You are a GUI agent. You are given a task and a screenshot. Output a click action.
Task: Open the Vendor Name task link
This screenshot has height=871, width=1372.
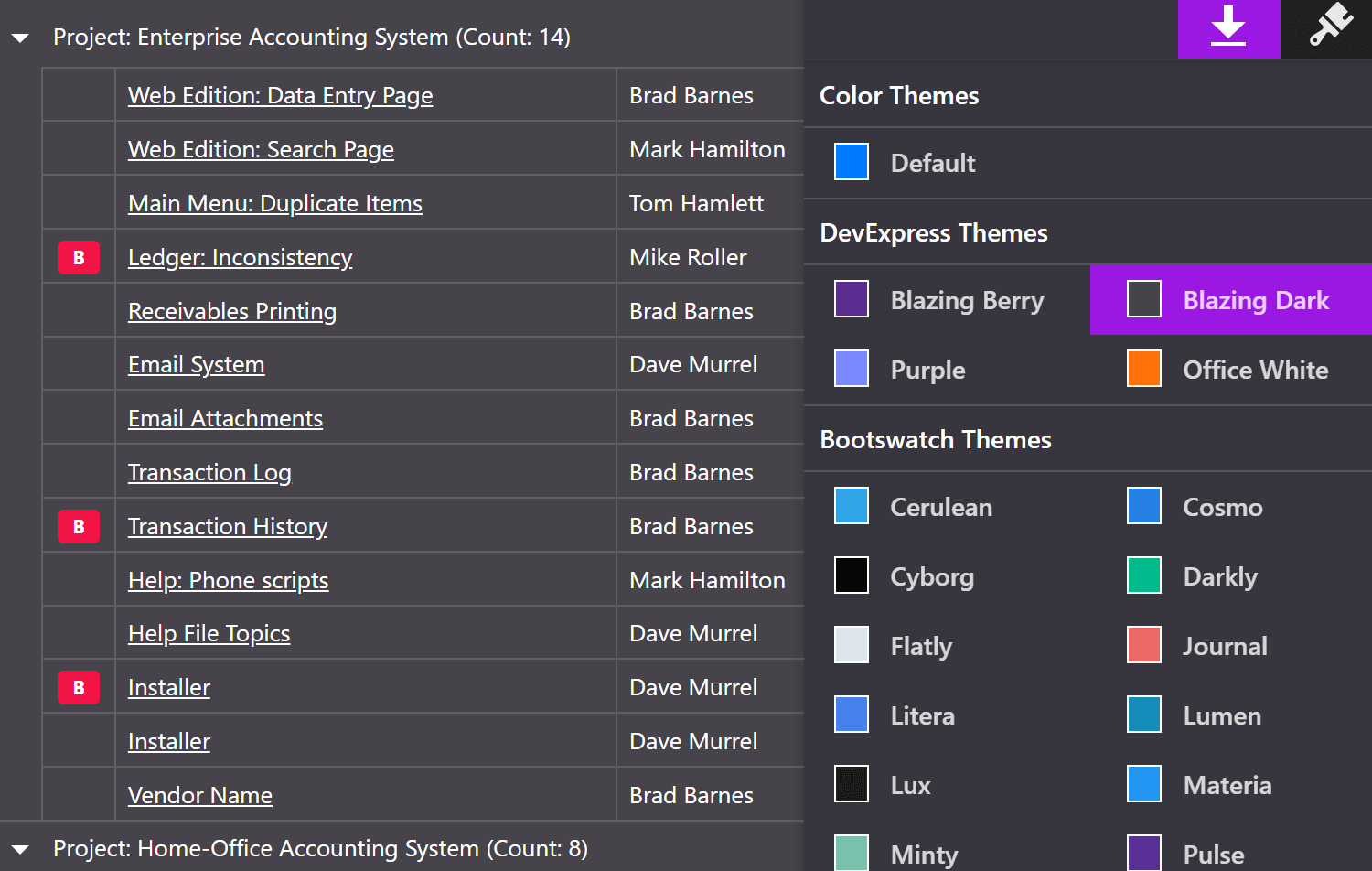tap(199, 796)
